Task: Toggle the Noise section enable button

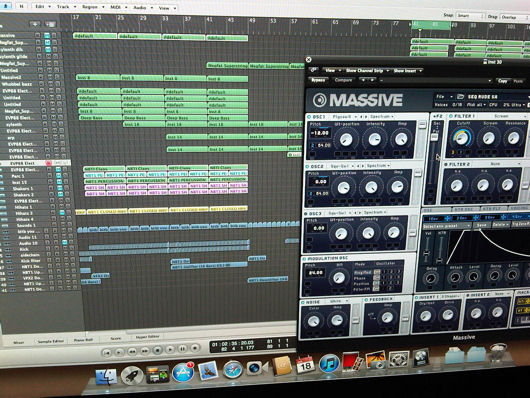Action: point(303,302)
